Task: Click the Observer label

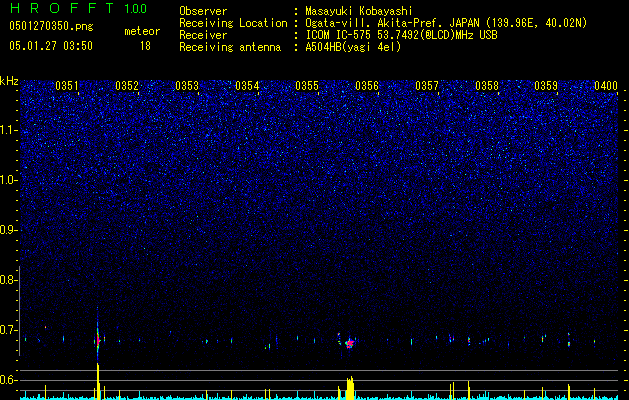Action: click(x=203, y=11)
